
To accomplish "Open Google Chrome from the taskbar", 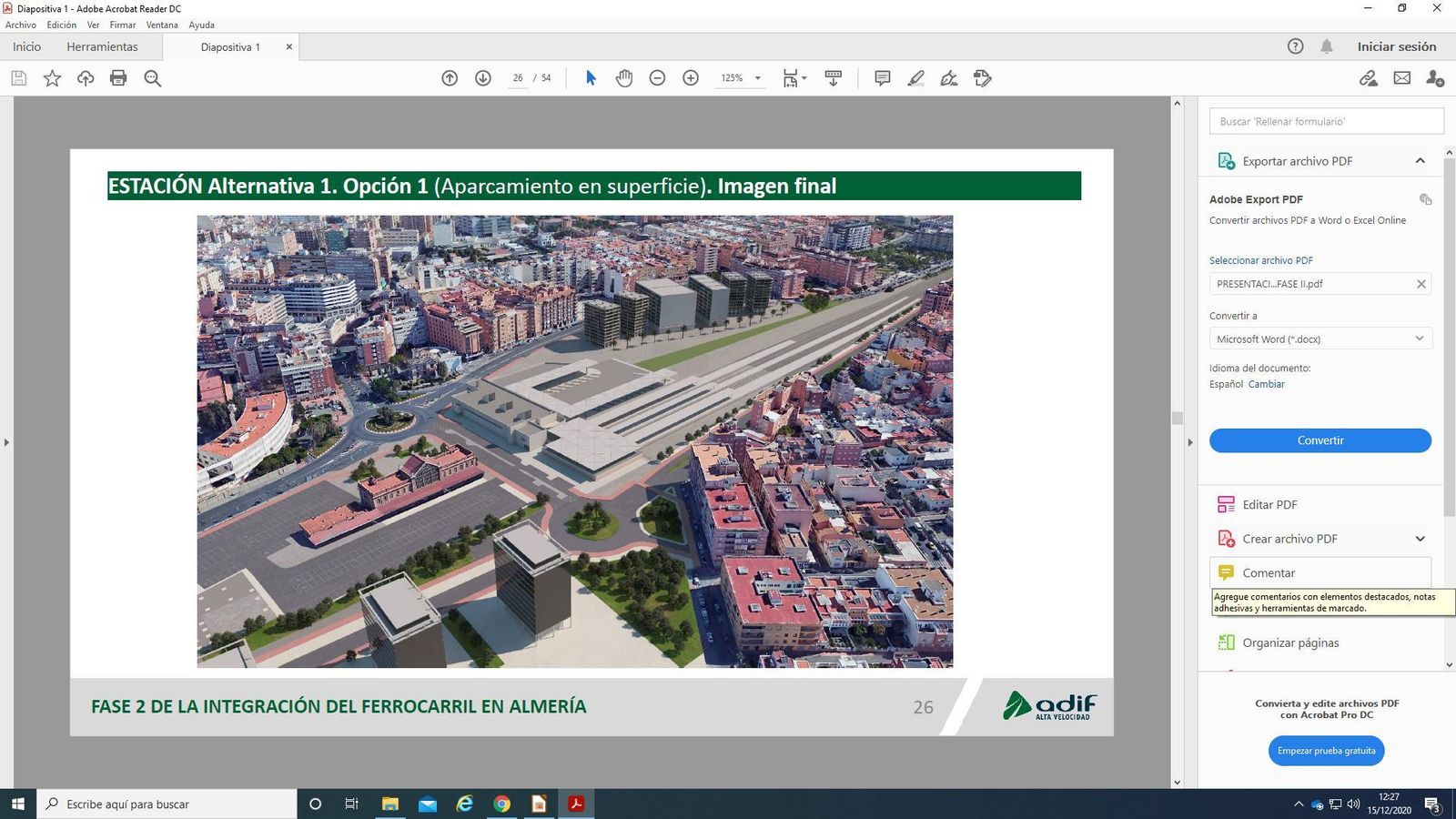I will (x=501, y=804).
